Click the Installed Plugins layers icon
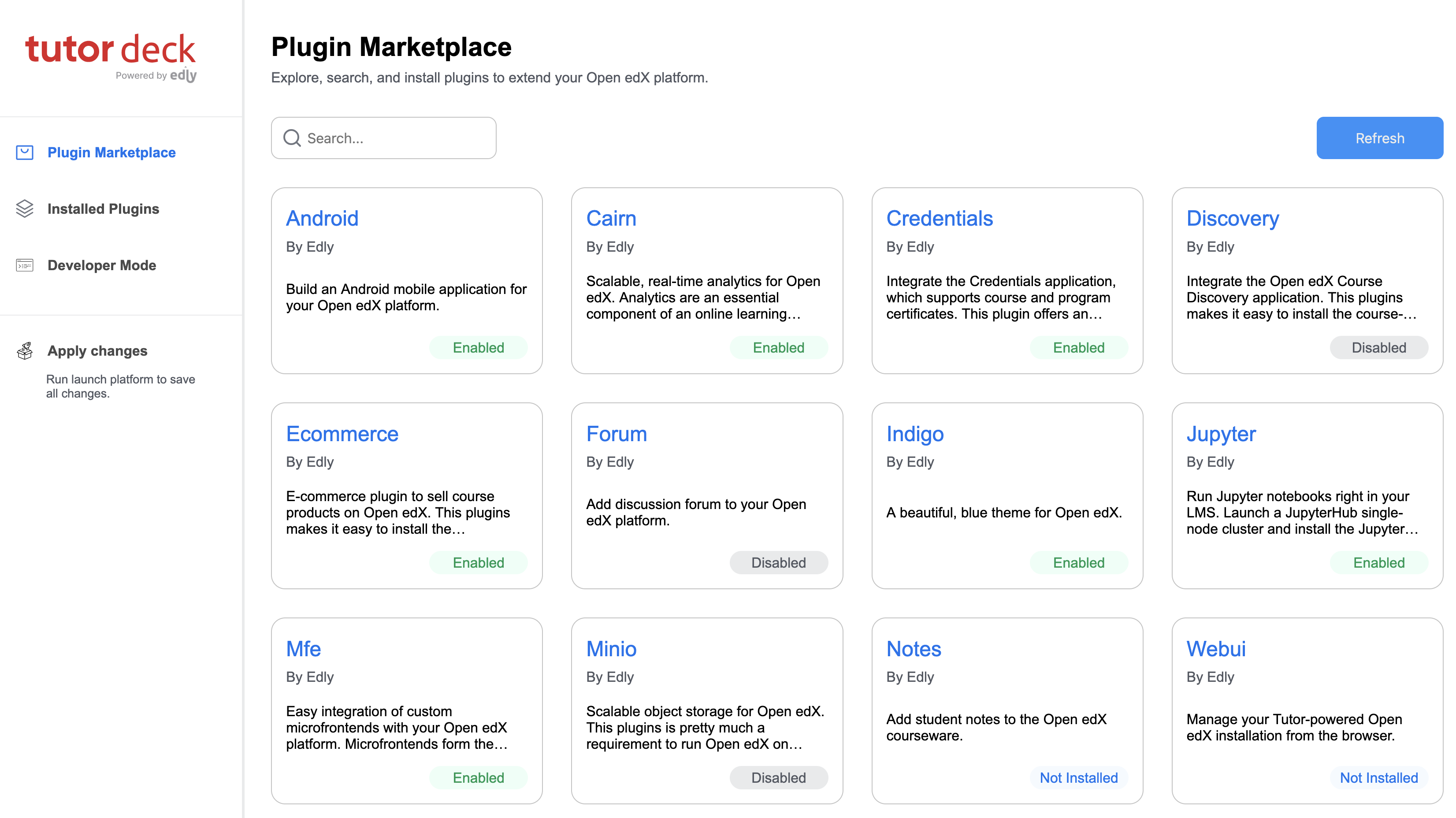 pos(24,208)
